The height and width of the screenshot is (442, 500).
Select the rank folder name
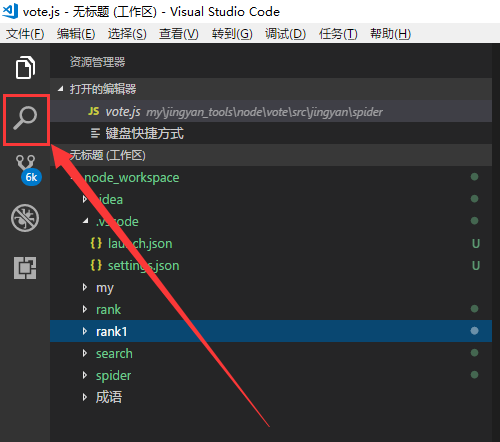(108, 309)
